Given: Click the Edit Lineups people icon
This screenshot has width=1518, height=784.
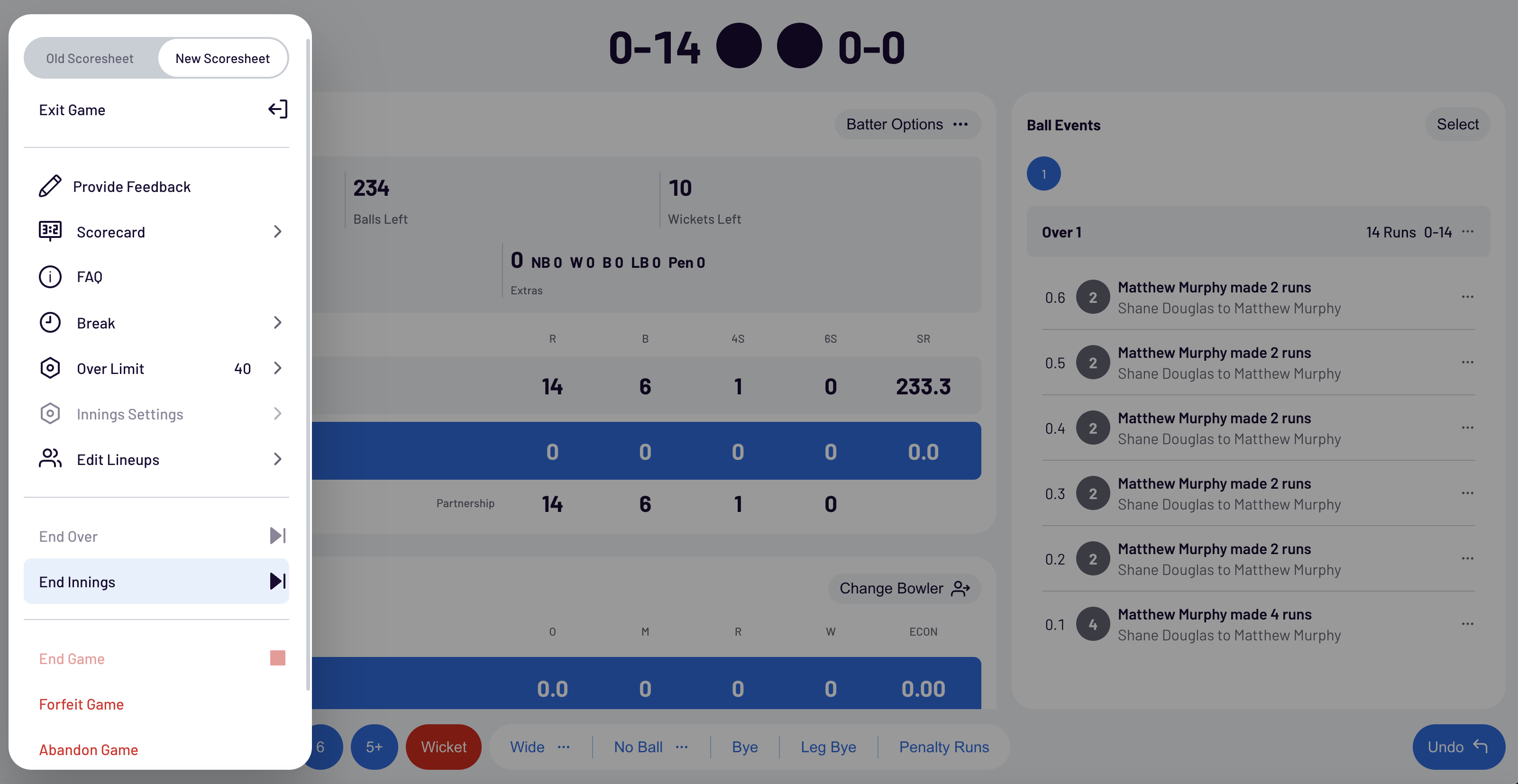Looking at the screenshot, I should coord(50,459).
